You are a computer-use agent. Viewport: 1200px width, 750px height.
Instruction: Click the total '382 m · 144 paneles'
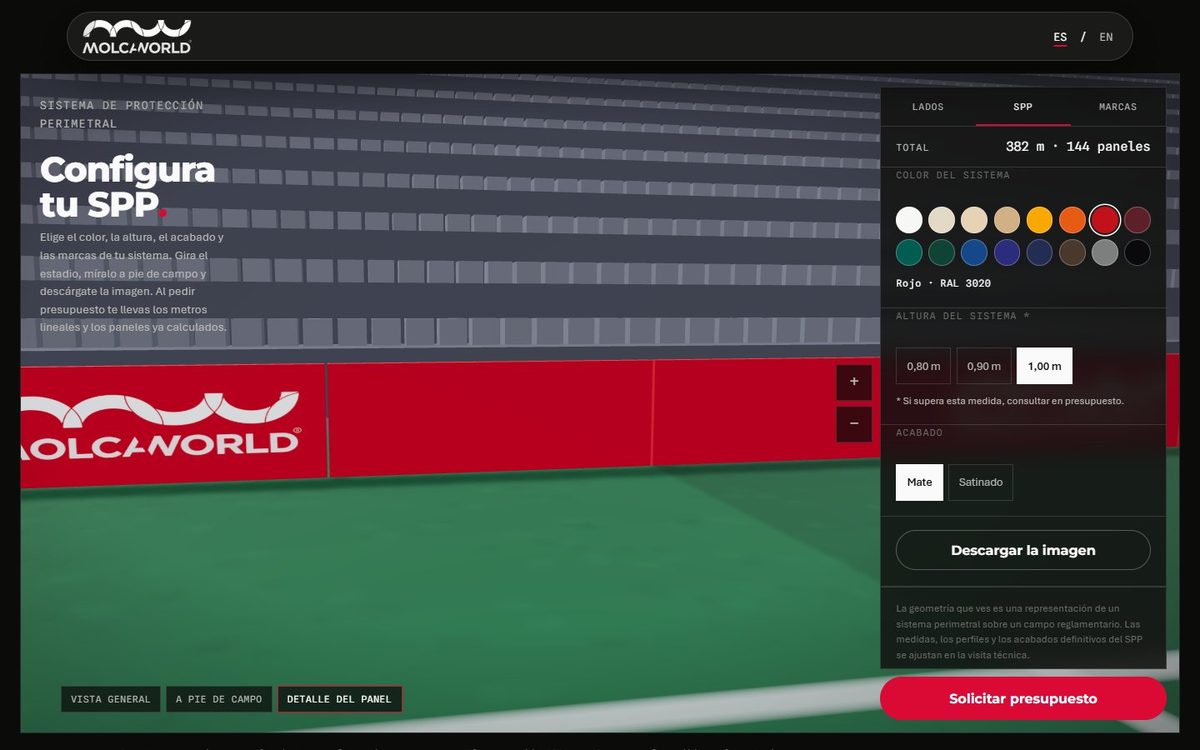point(1078,147)
